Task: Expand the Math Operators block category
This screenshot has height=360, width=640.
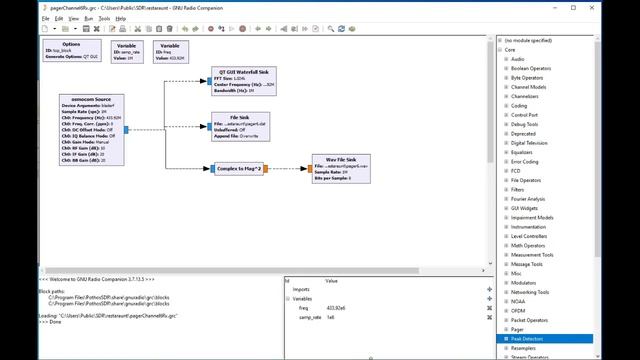Action: coord(506,246)
